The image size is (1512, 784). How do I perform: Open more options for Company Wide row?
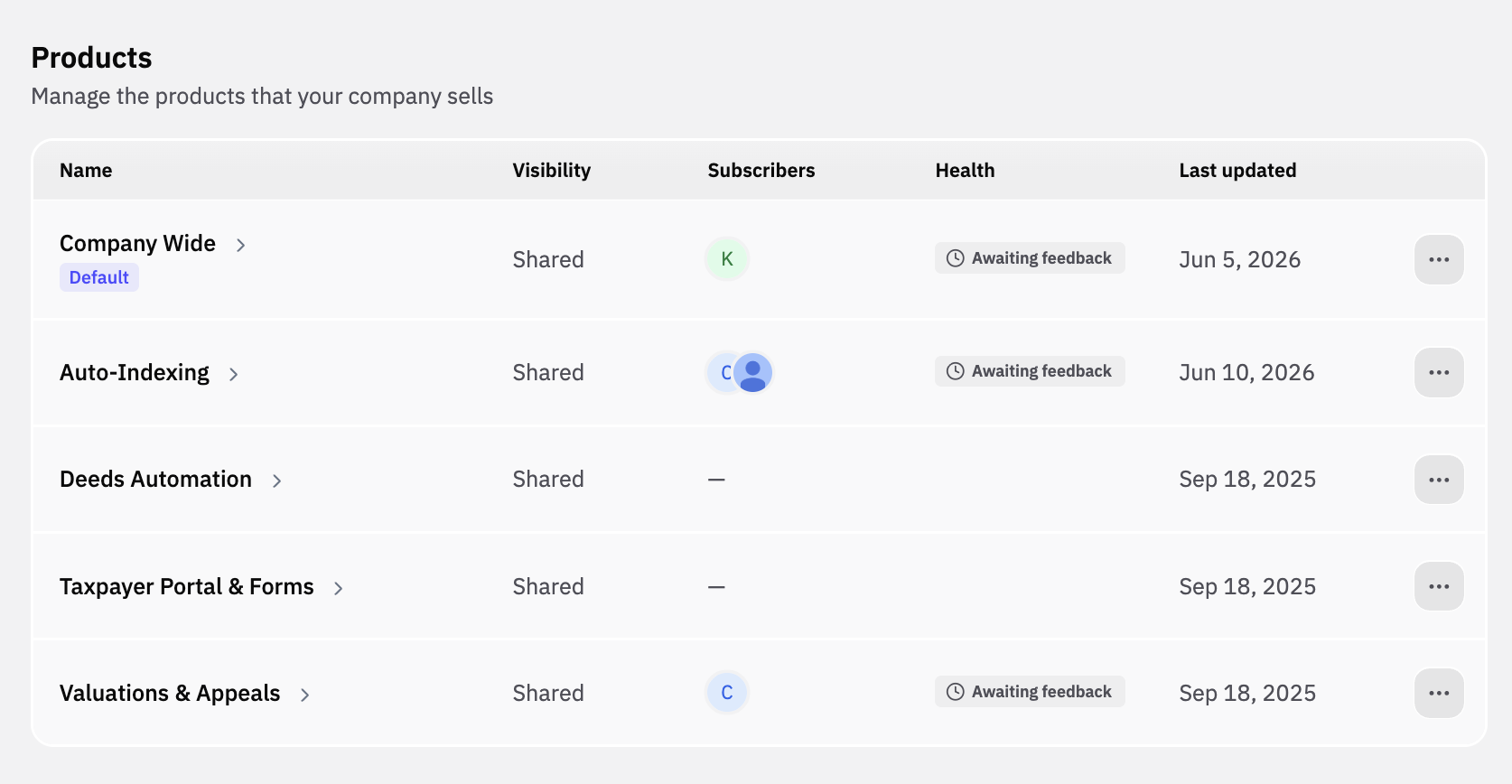[x=1439, y=259]
